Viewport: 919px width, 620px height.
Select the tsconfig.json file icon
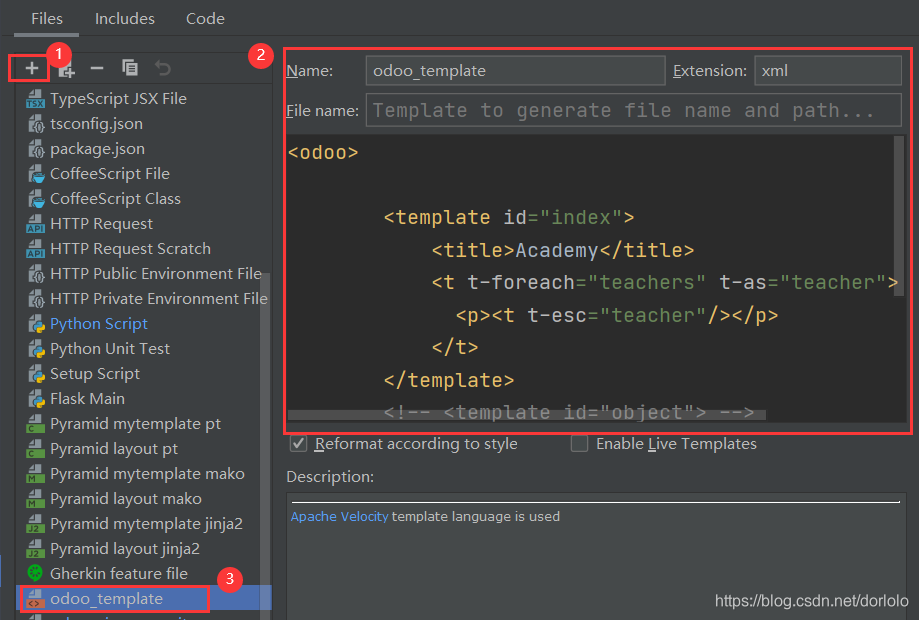click(36, 124)
